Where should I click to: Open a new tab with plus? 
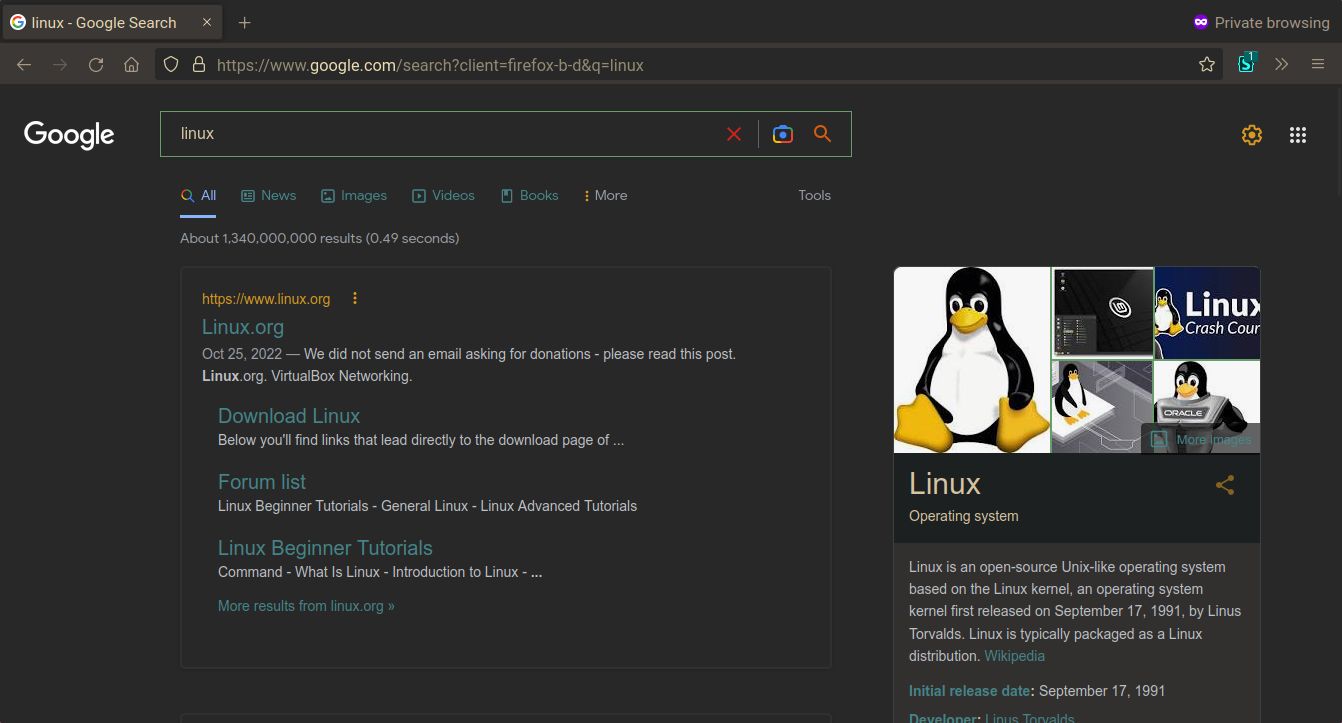coord(245,22)
